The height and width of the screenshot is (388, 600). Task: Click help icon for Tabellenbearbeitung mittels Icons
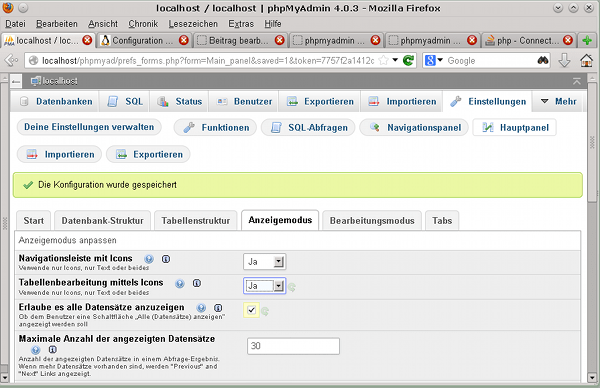point(179,284)
